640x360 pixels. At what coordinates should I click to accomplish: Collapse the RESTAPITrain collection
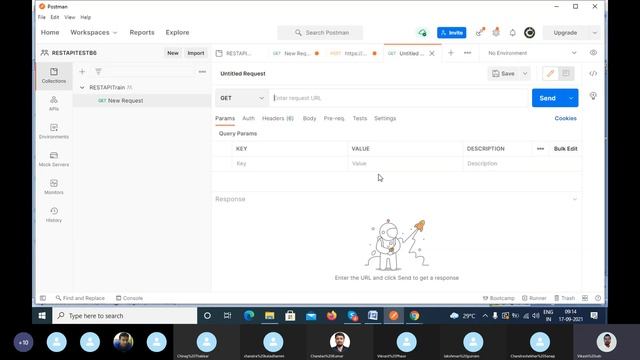point(82,88)
